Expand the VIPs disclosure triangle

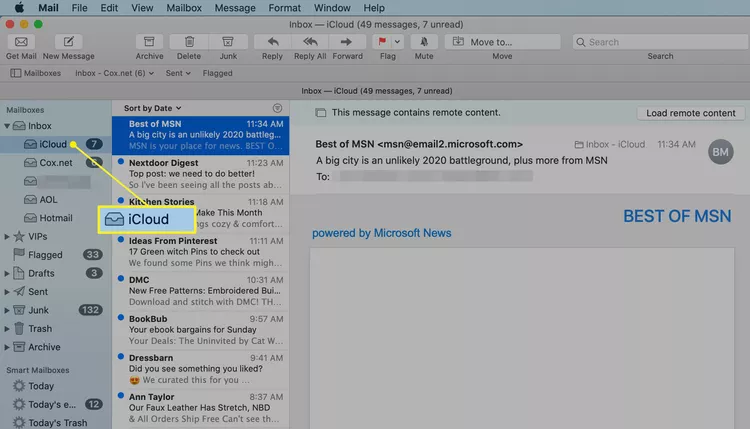pyautogui.click(x=7, y=236)
